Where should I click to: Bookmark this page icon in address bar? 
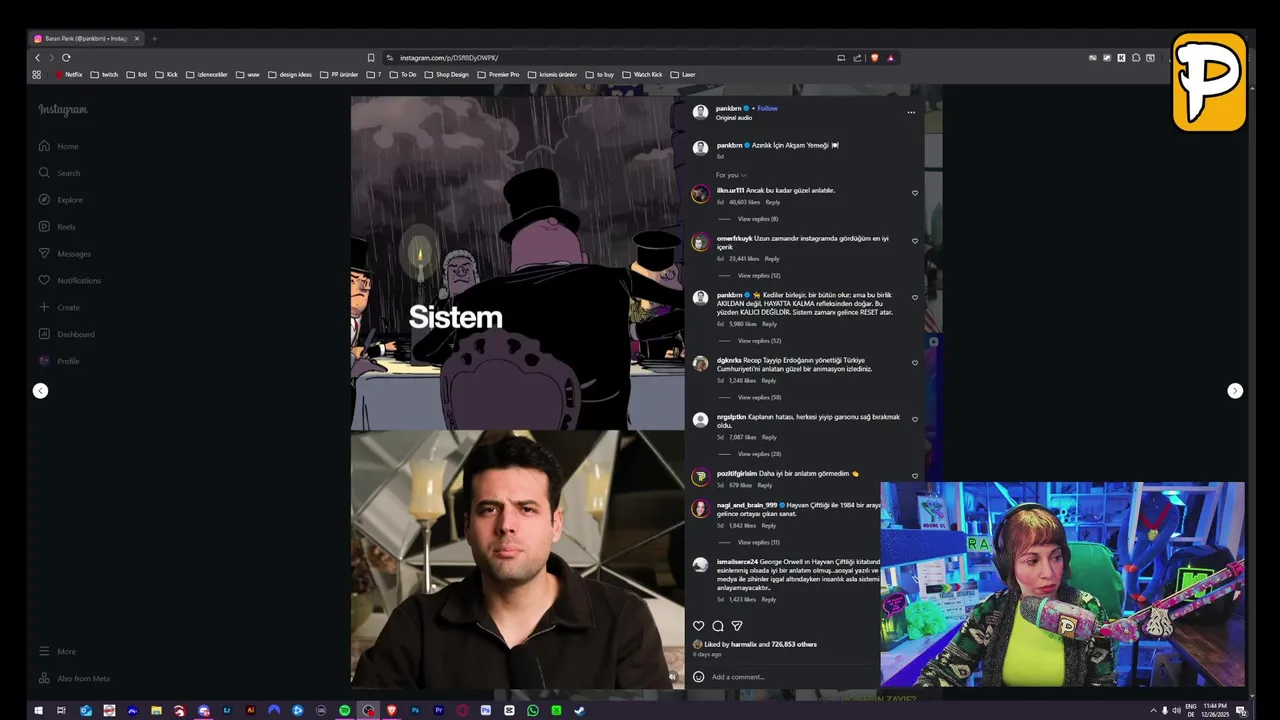pyautogui.click(x=370, y=58)
